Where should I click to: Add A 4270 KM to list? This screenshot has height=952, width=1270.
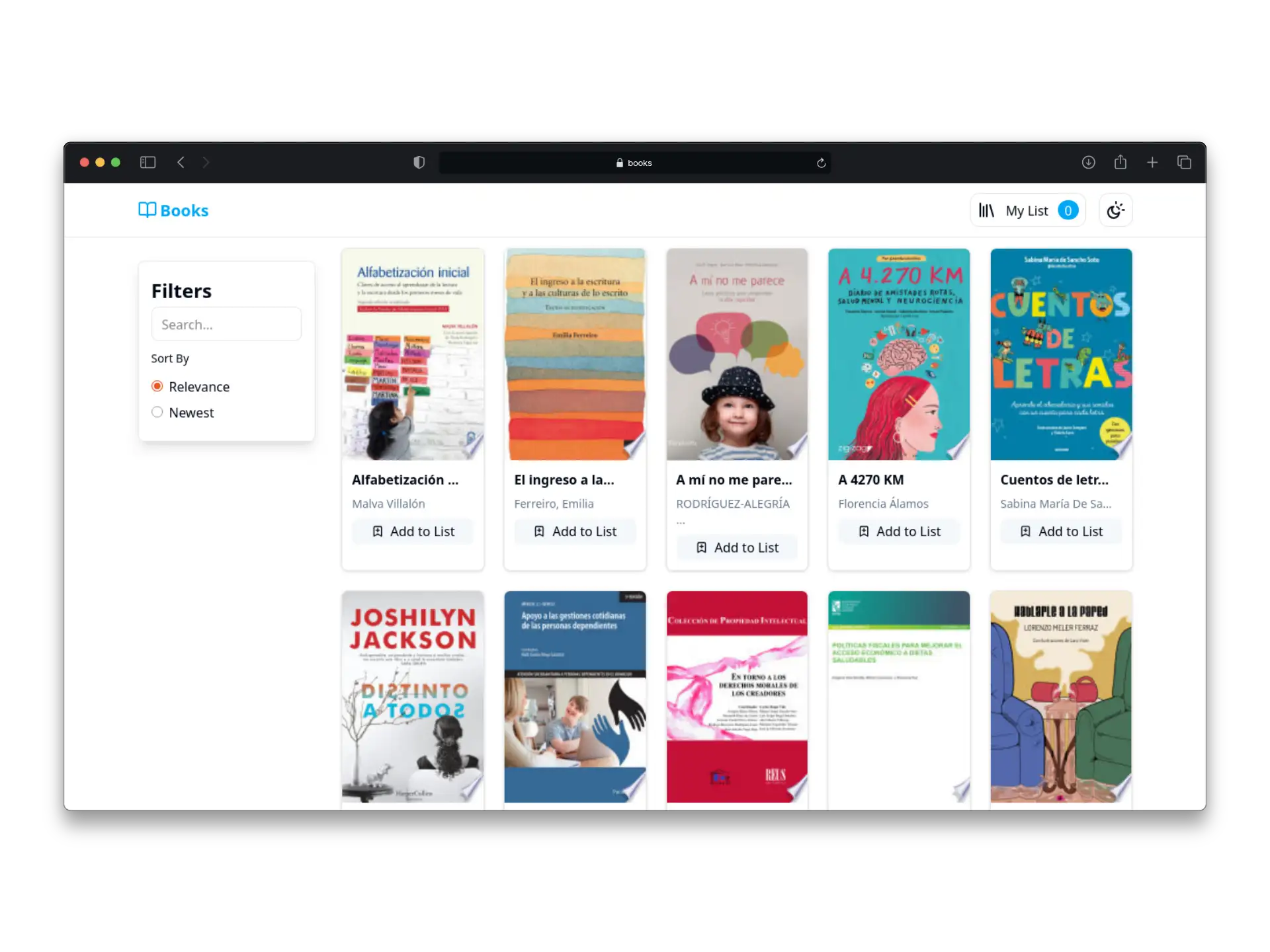(899, 532)
